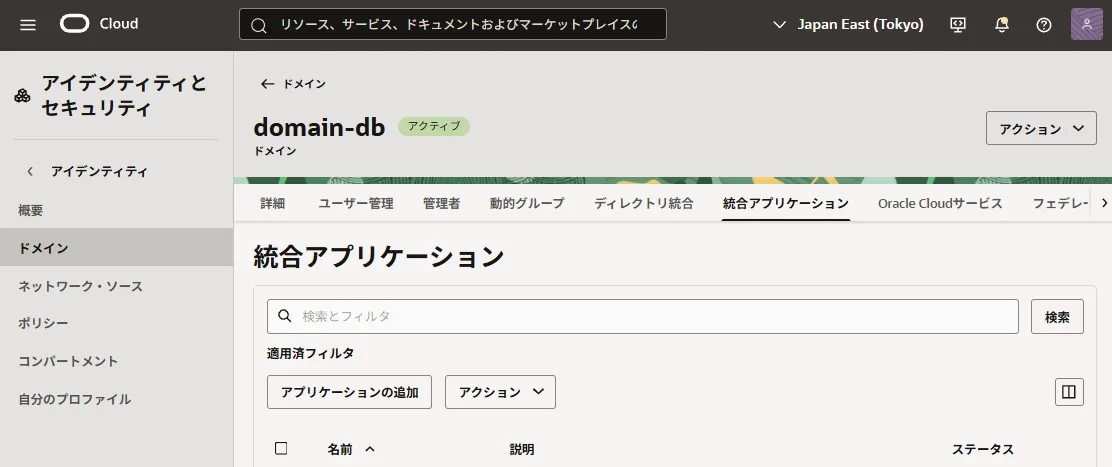
Task: Click the identity and security cubes icon
Action: (23, 96)
